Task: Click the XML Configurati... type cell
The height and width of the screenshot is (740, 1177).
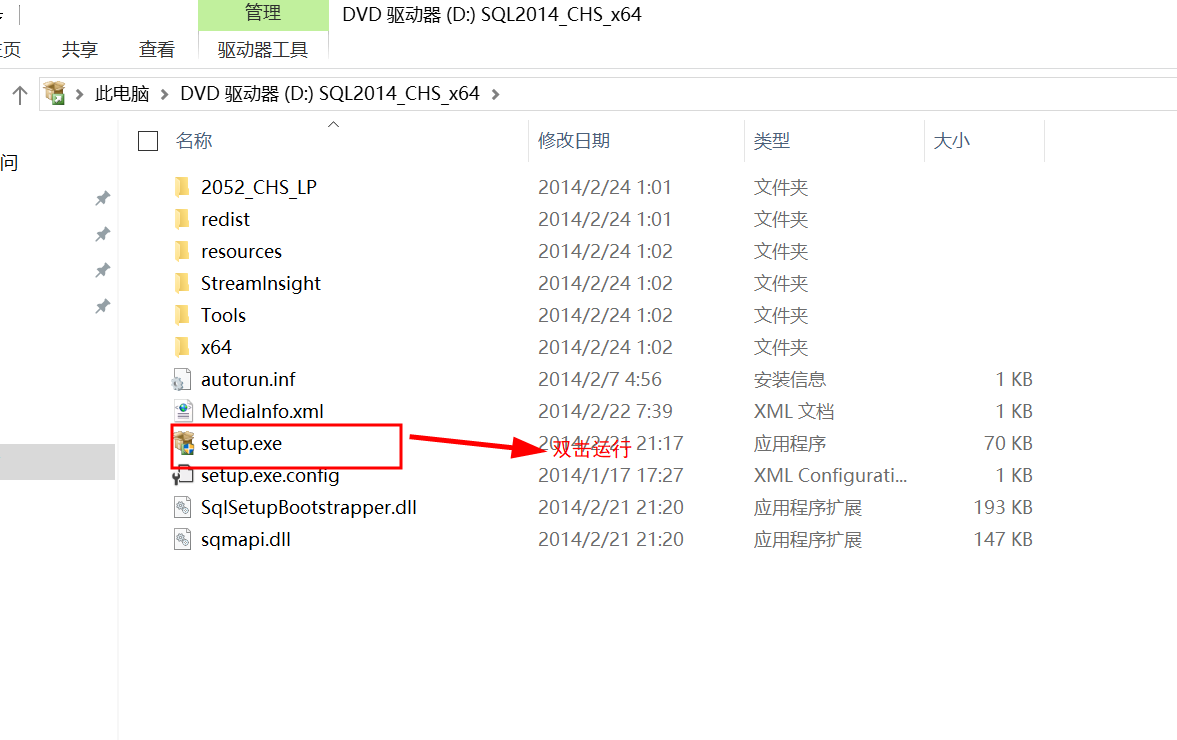Action: [x=830, y=476]
